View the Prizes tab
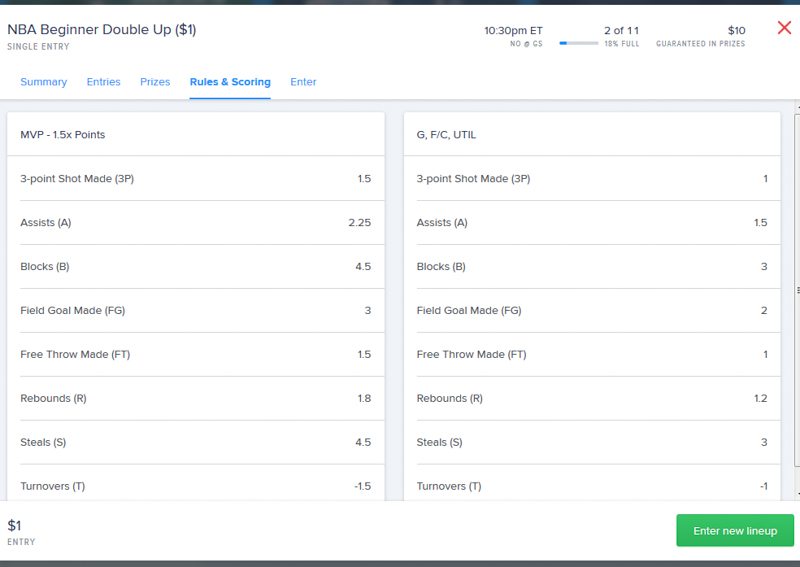This screenshot has width=800, height=567. click(x=155, y=82)
